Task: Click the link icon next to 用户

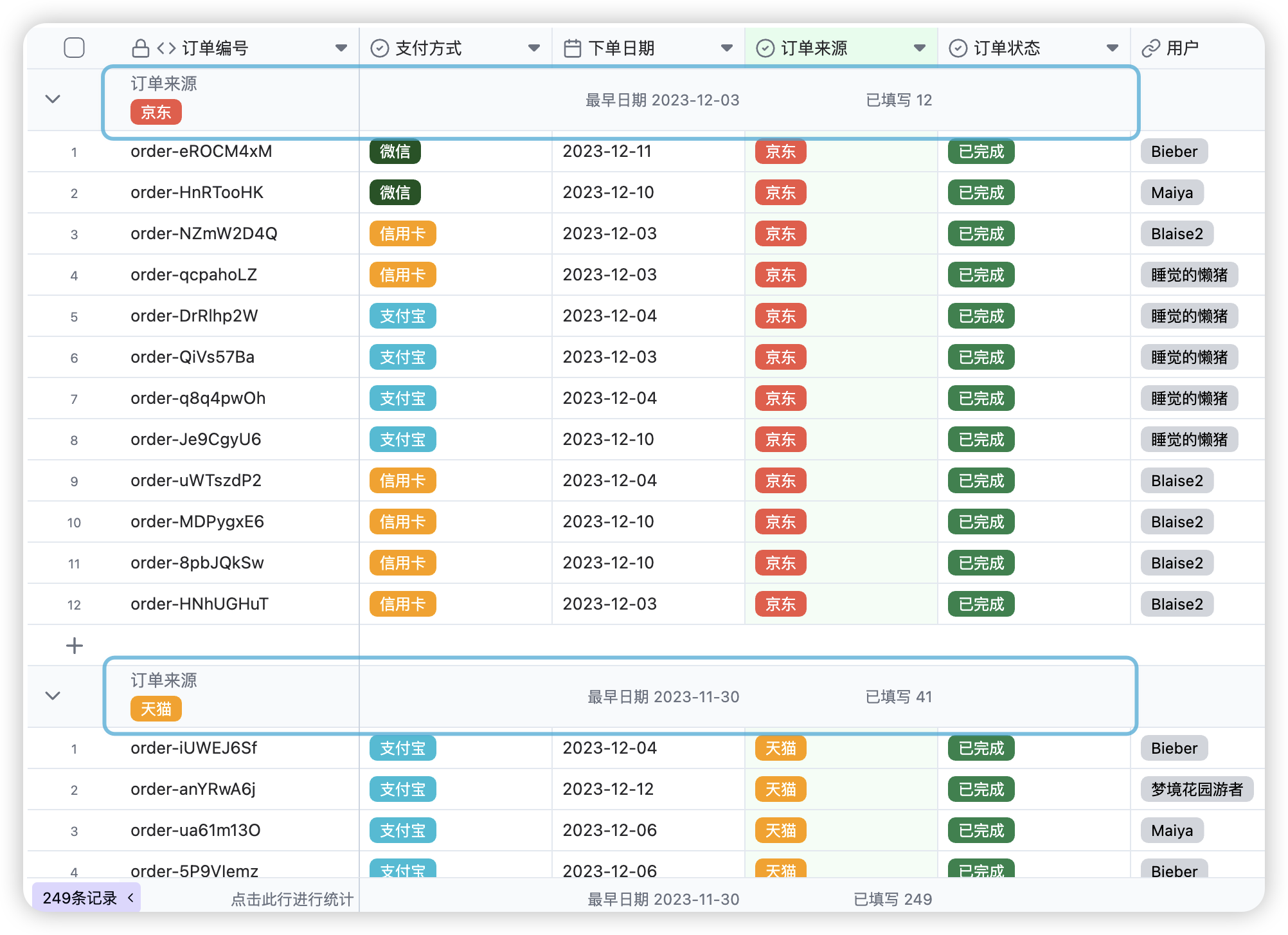Action: pyautogui.click(x=1150, y=48)
